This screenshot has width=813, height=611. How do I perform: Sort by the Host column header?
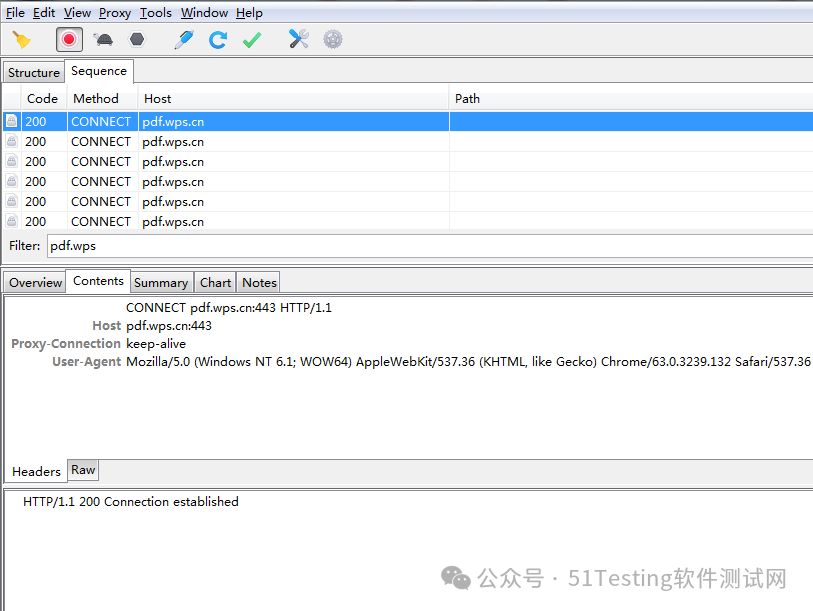point(293,99)
